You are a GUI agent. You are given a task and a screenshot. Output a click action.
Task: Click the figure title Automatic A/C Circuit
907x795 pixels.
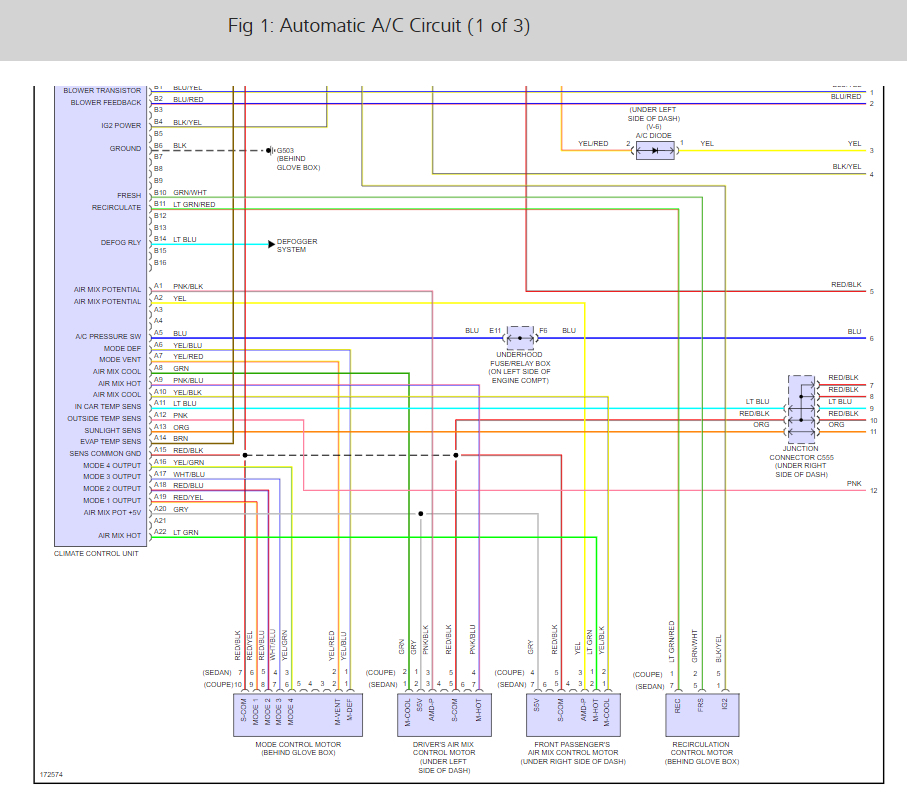(379, 26)
